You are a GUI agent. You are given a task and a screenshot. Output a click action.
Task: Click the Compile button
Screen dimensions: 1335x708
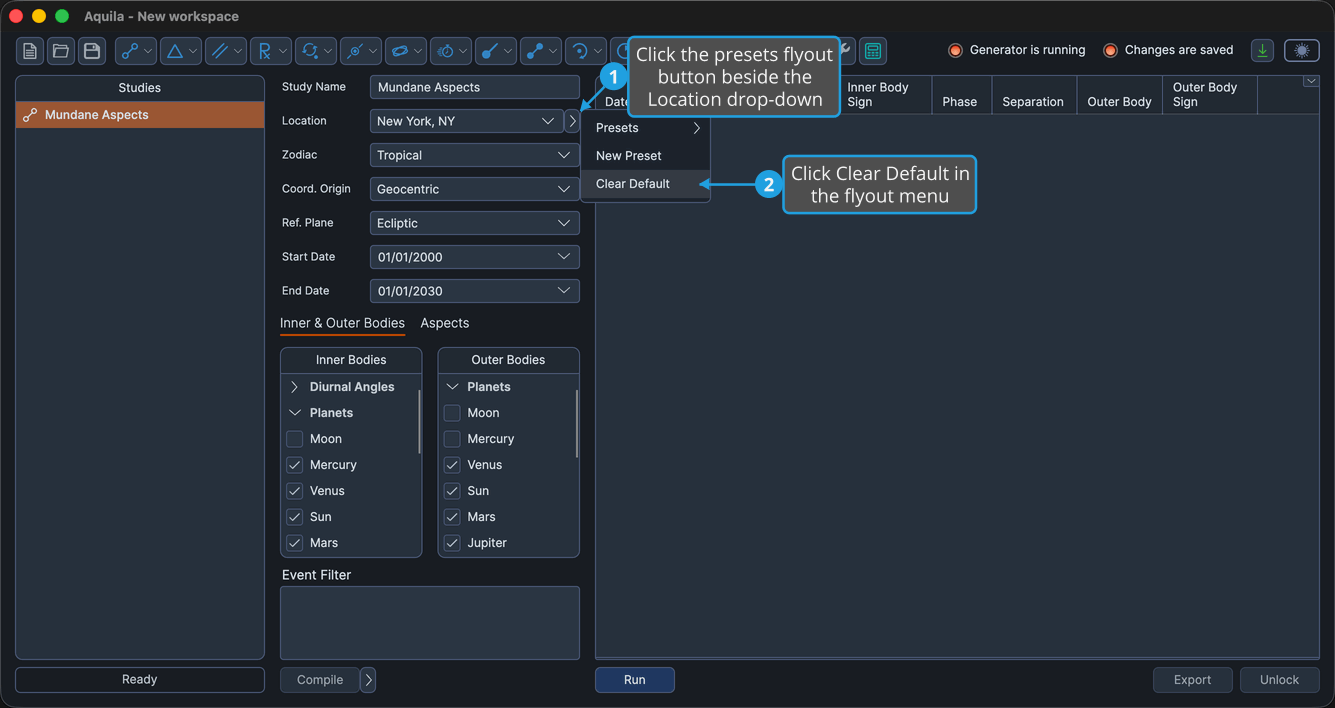click(x=320, y=680)
